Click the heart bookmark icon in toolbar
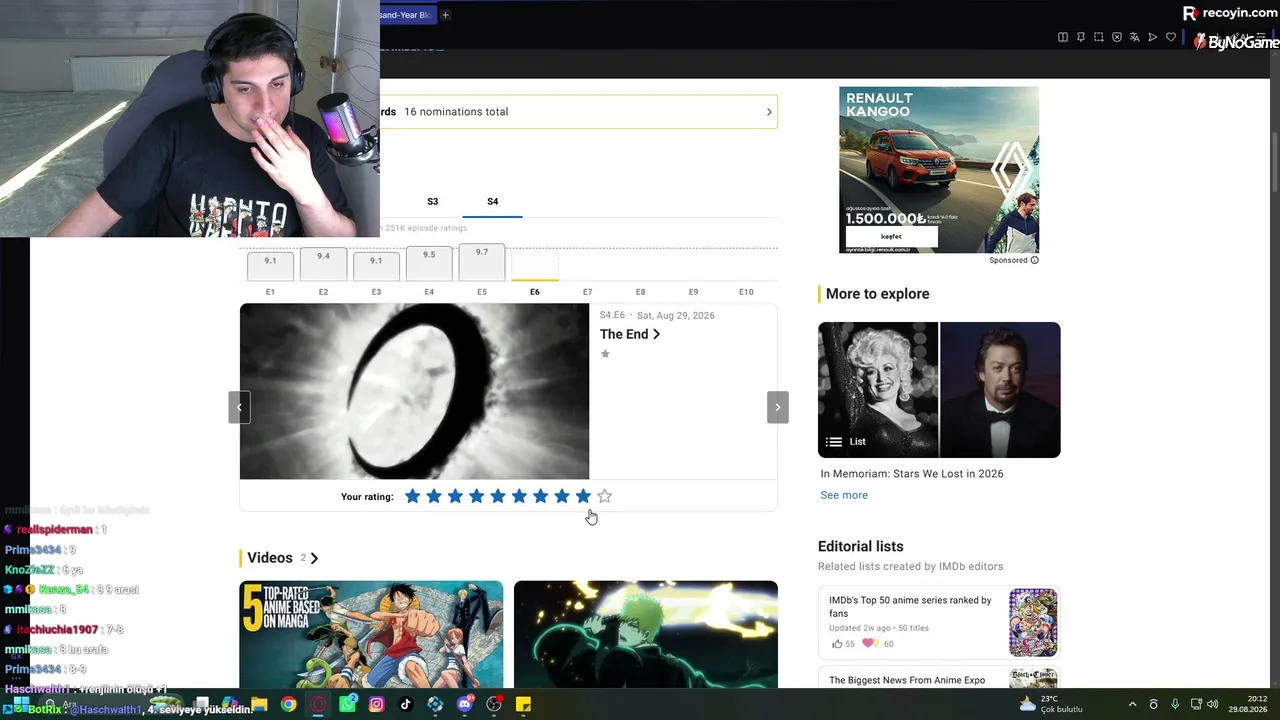The height and width of the screenshot is (720, 1280). (x=1171, y=38)
